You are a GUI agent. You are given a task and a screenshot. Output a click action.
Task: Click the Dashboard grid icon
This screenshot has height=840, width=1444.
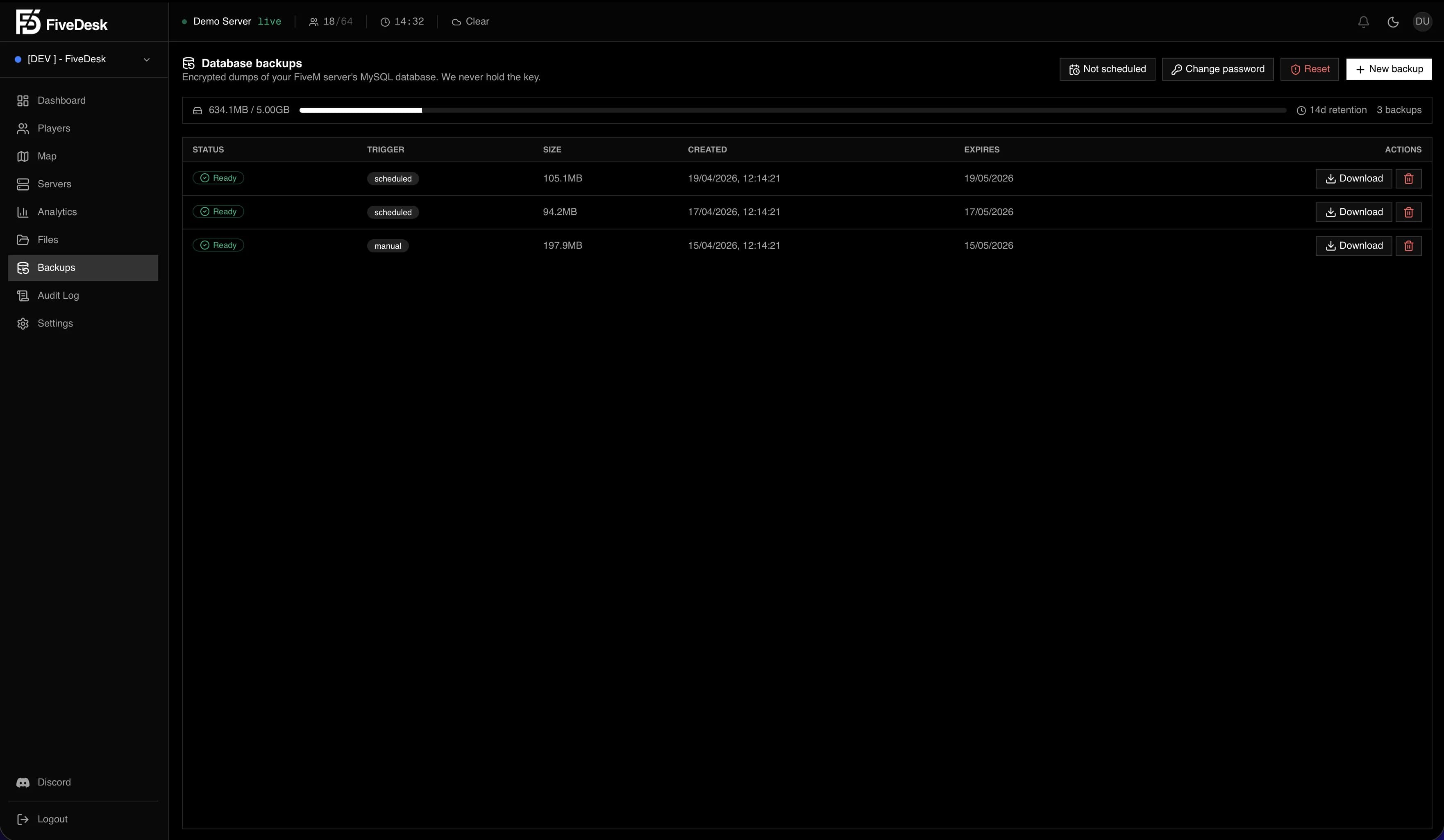(x=23, y=101)
